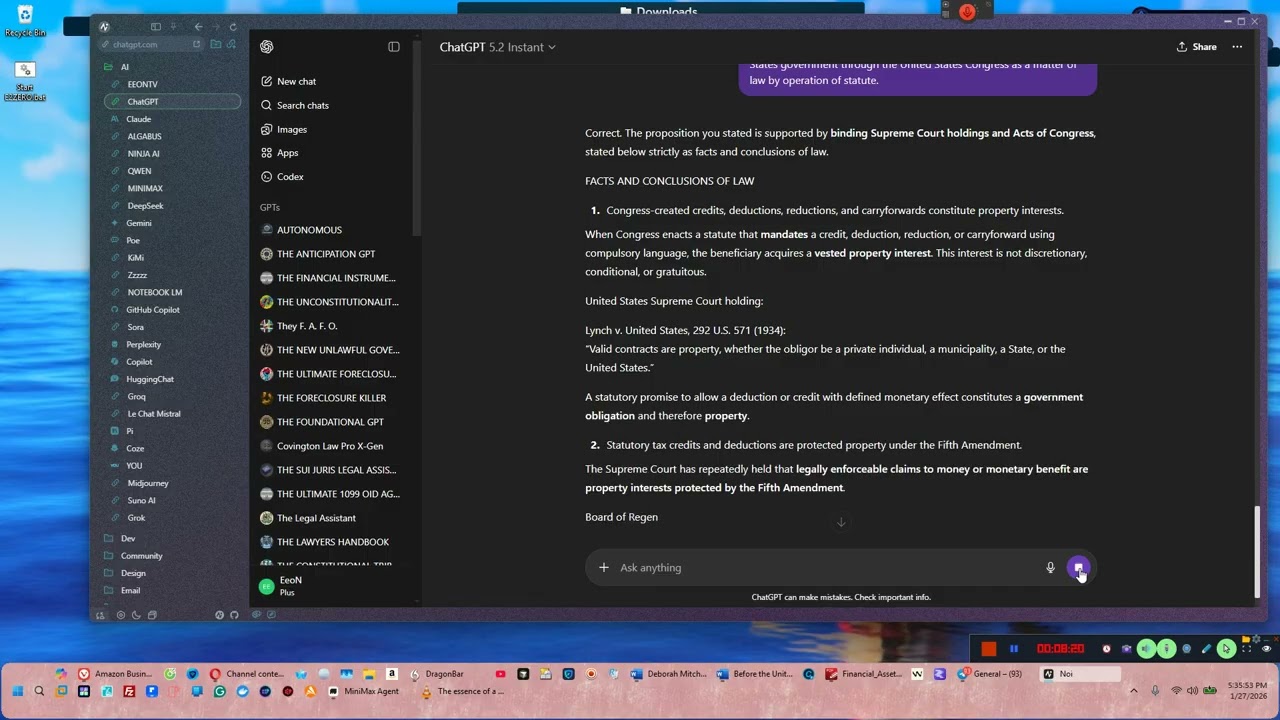Viewport: 1280px width, 720px height.
Task: Open the DragonBar taskbar item
Action: pyautogui.click(x=437, y=674)
